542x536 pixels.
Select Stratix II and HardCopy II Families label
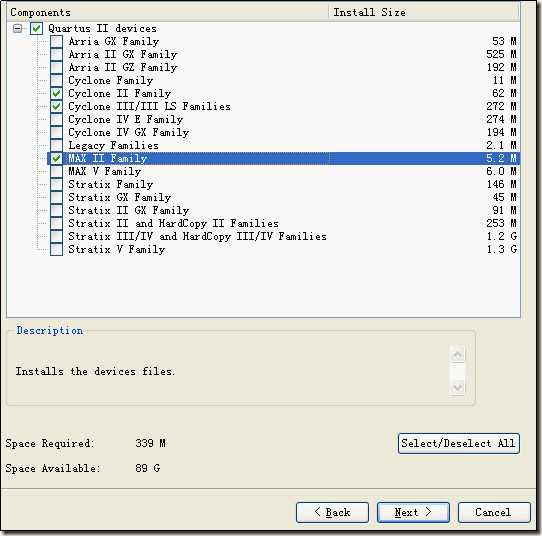coord(173,224)
